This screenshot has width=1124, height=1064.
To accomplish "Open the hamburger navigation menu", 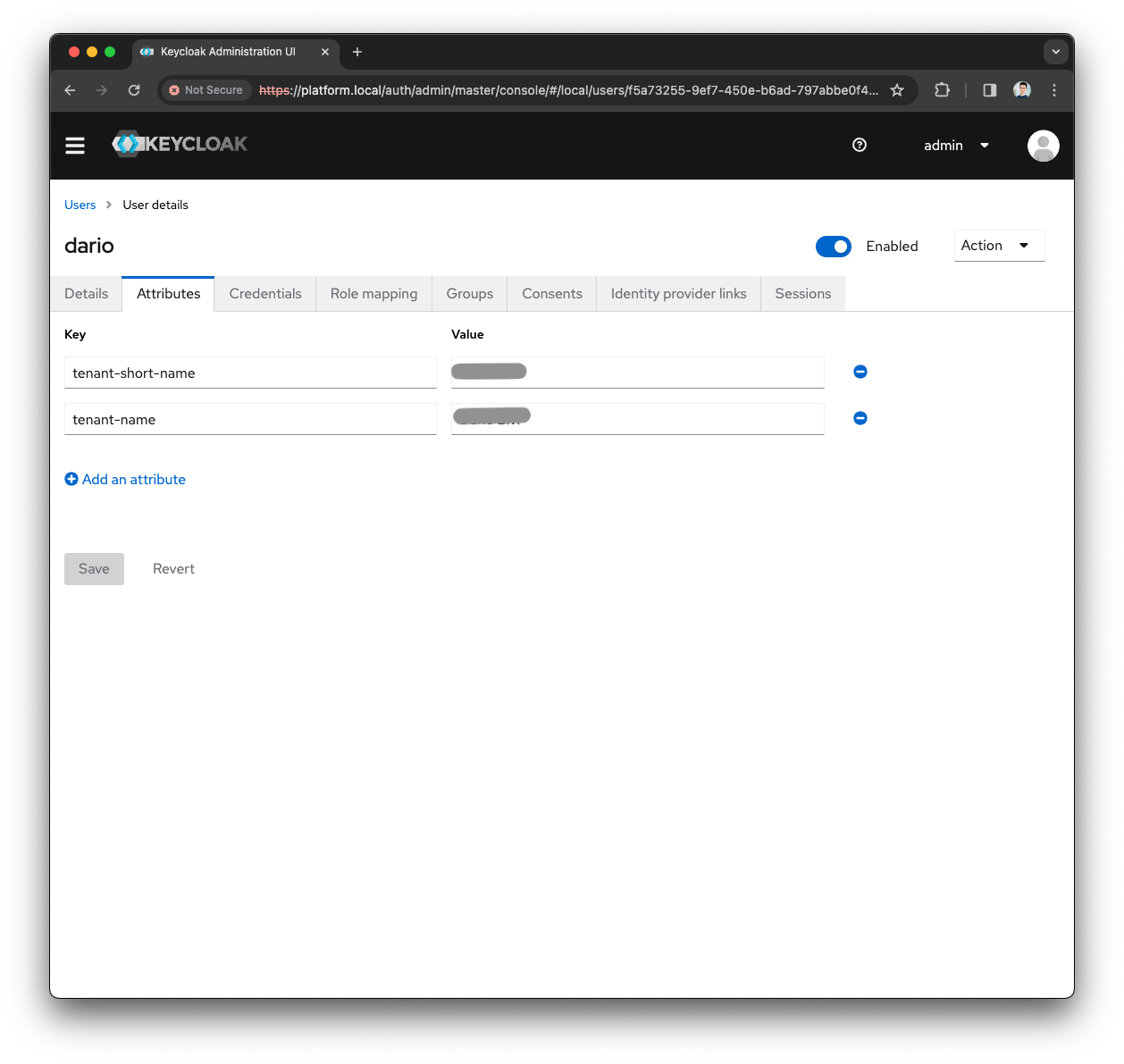I will point(75,145).
